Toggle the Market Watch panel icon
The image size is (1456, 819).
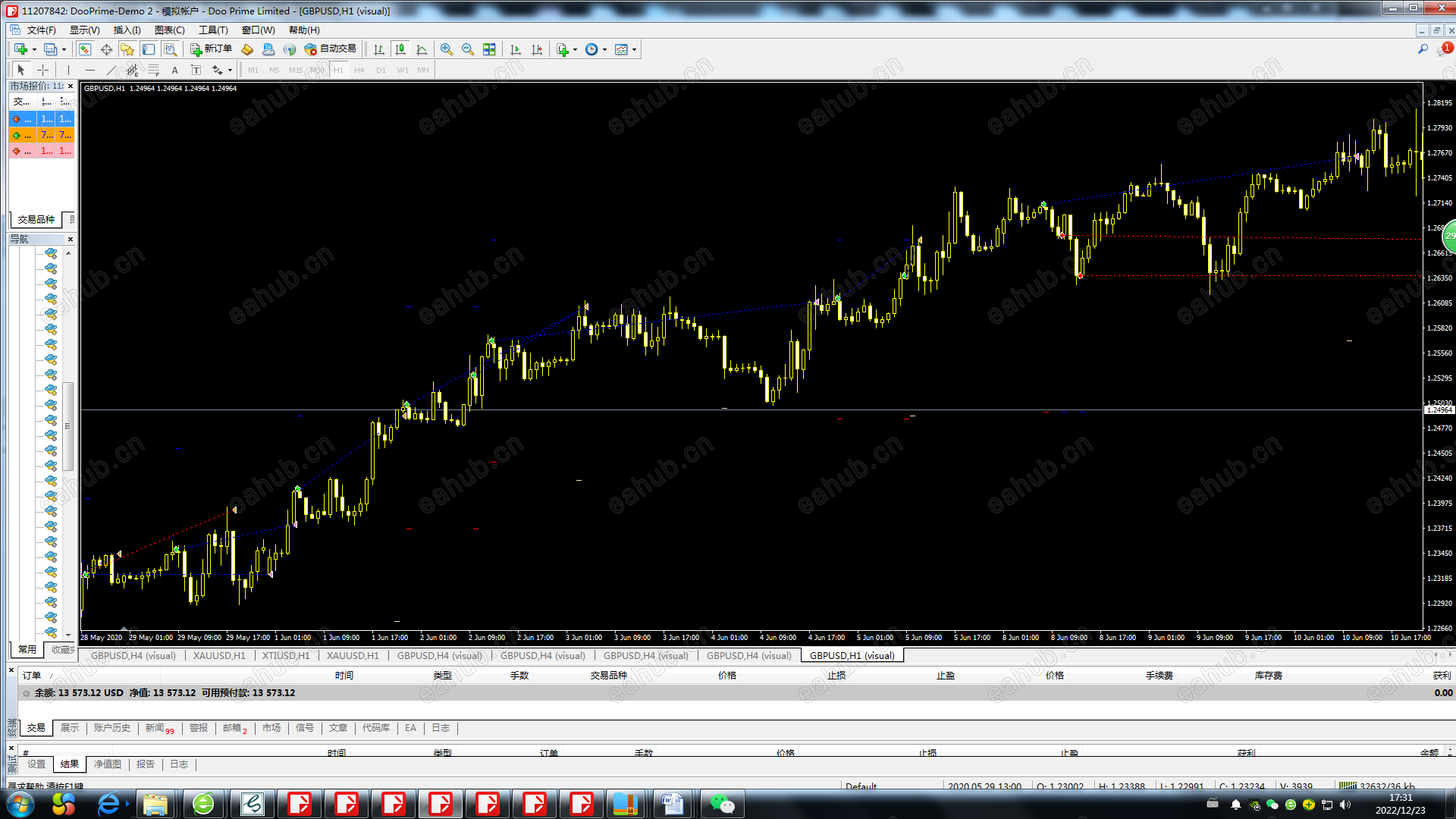tap(85, 49)
